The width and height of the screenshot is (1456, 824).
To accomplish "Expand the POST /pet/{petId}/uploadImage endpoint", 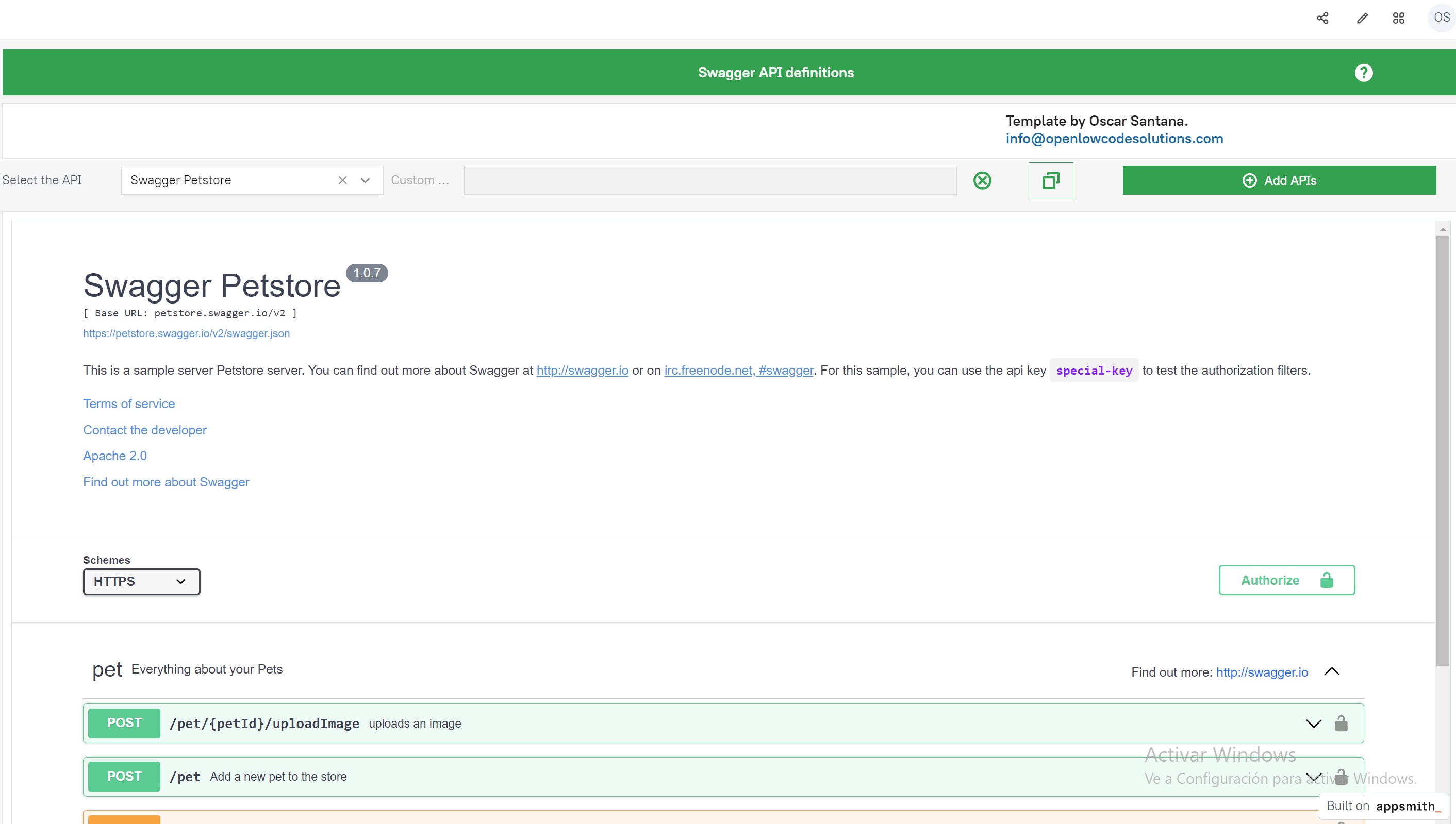I will coord(1313,724).
